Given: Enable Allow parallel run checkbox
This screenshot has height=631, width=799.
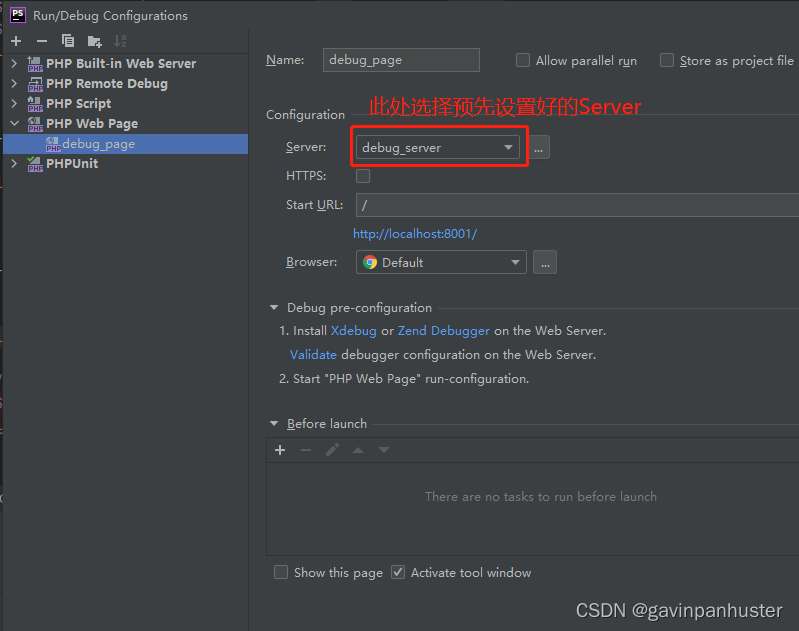Looking at the screenshot, I should click(x=523, y=60).
